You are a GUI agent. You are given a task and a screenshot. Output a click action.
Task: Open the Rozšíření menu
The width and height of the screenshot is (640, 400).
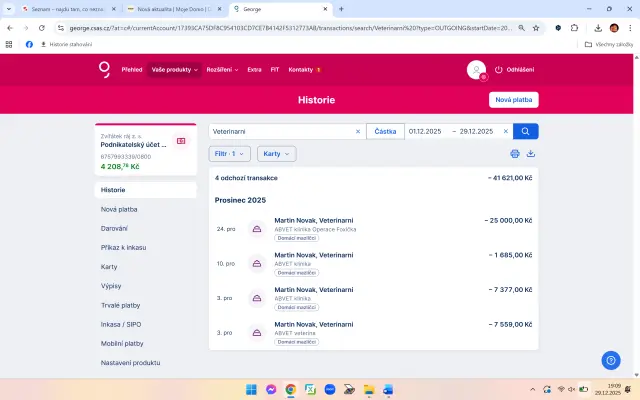(x=223, y=70)
